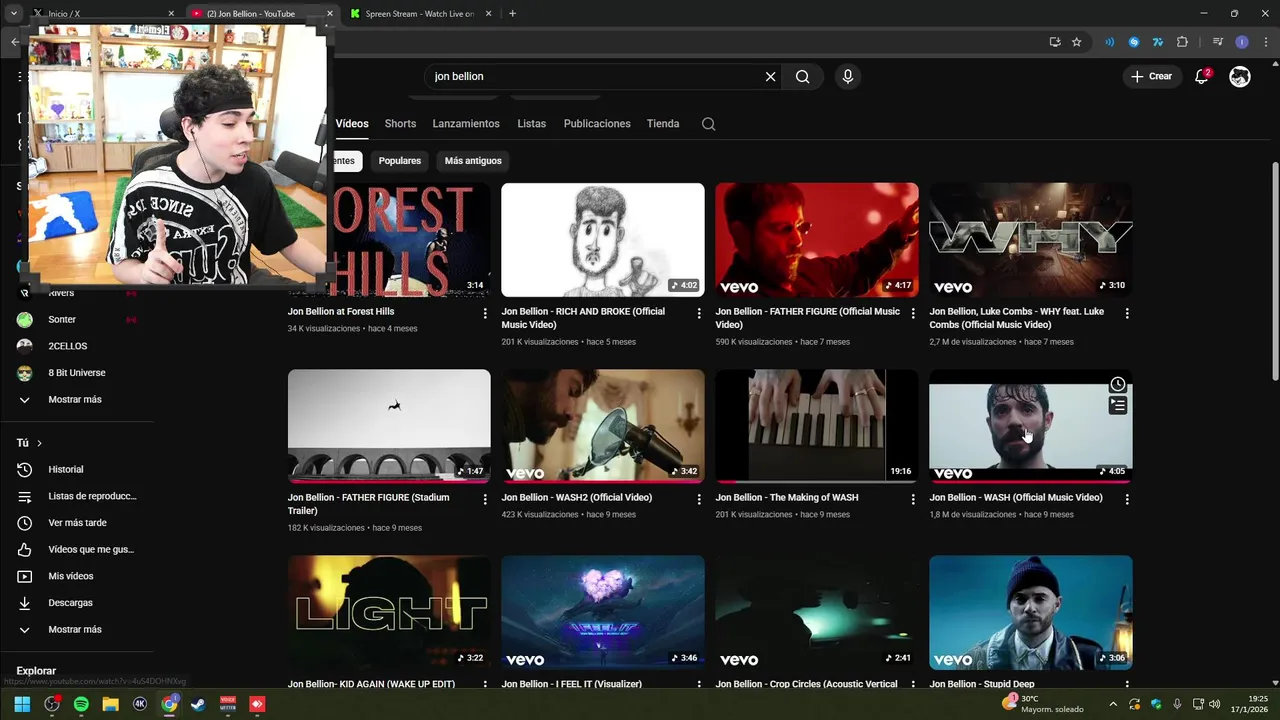Screen dimensions: 1280x720
Task: Show hidden system tray icons chevron
Action: 1113,704
